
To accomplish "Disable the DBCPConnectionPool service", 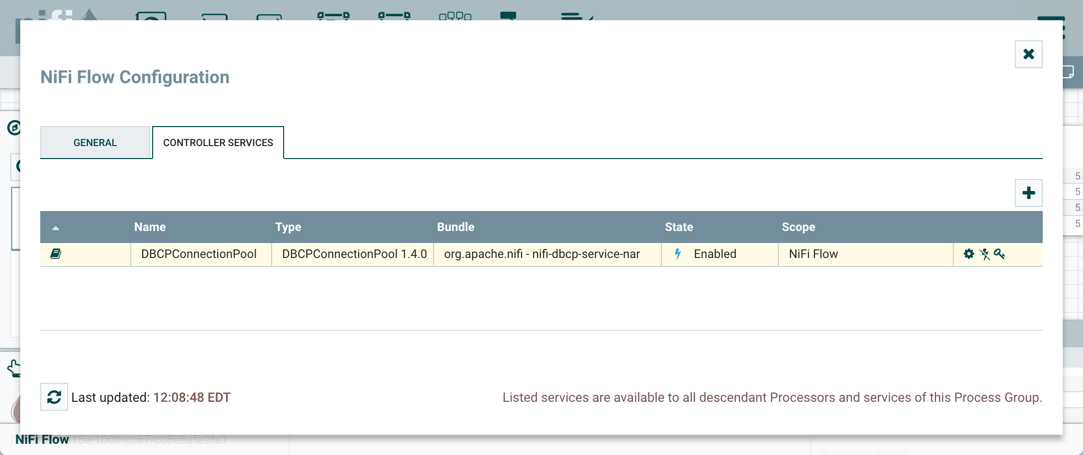I will pyautogui.click(x=984, y=254).
